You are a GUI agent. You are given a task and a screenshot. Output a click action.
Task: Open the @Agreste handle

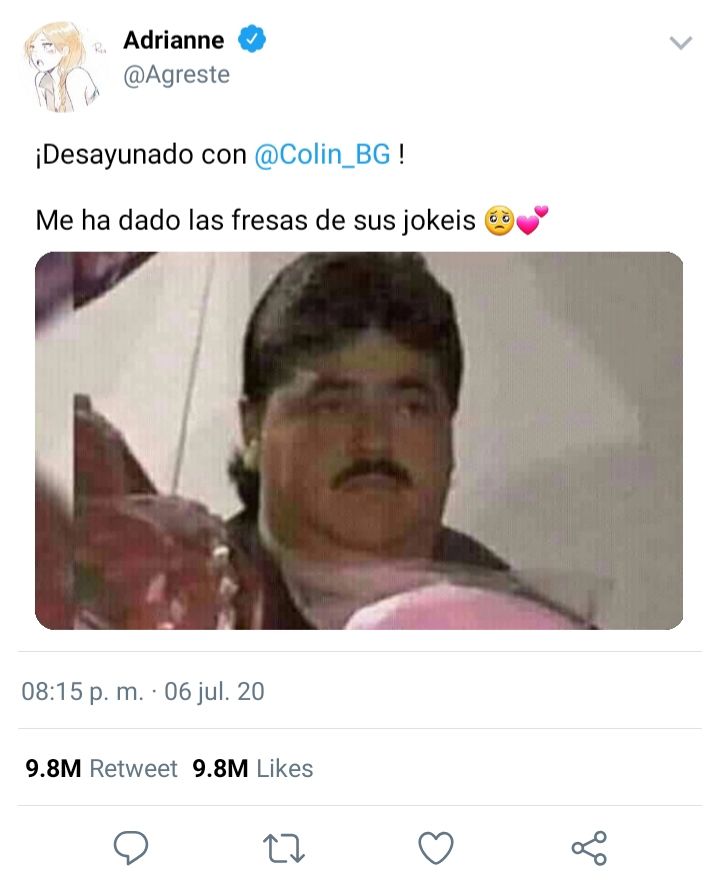pos(176,75)
